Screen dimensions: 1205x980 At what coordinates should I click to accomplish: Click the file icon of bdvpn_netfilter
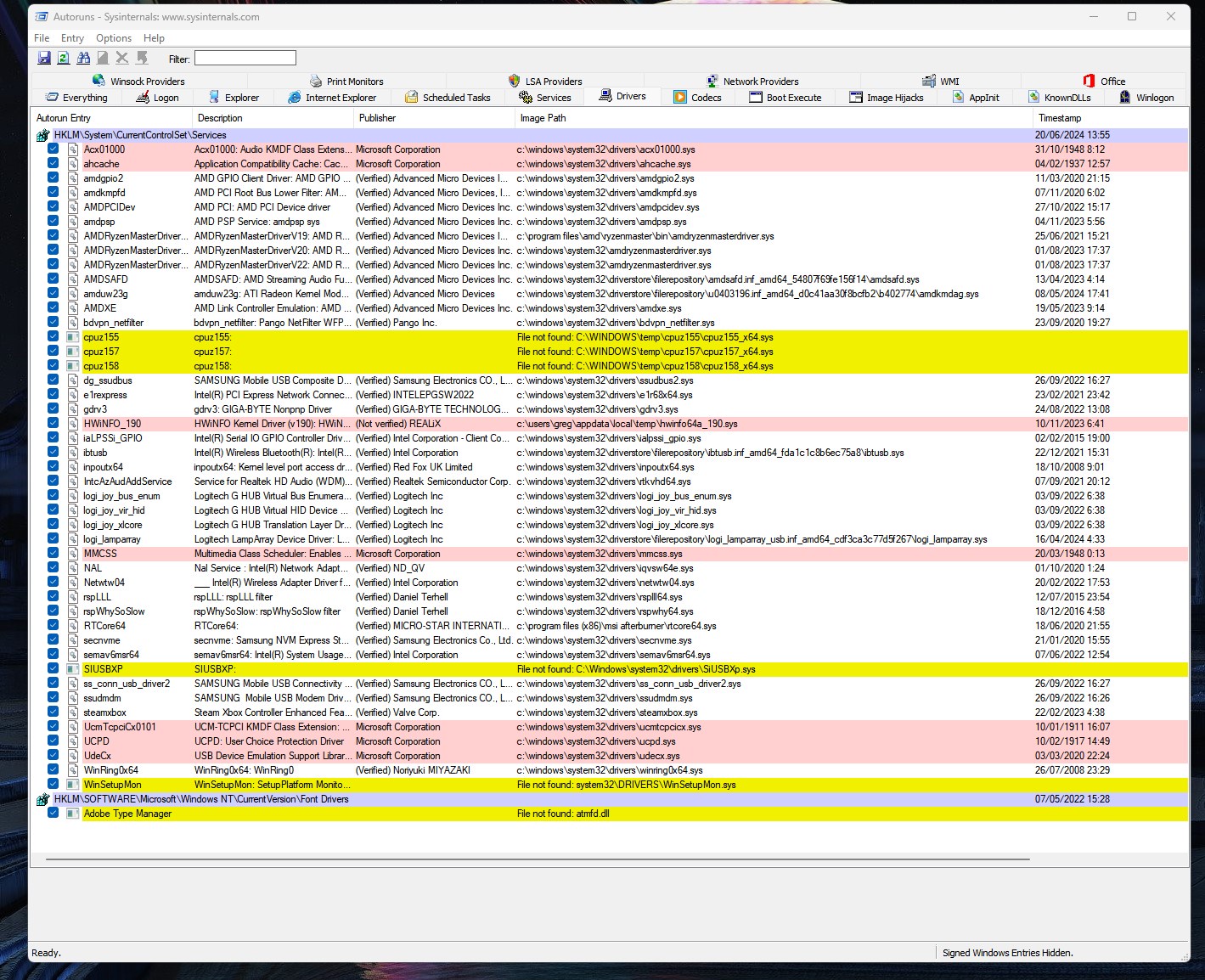pos(73,323)
